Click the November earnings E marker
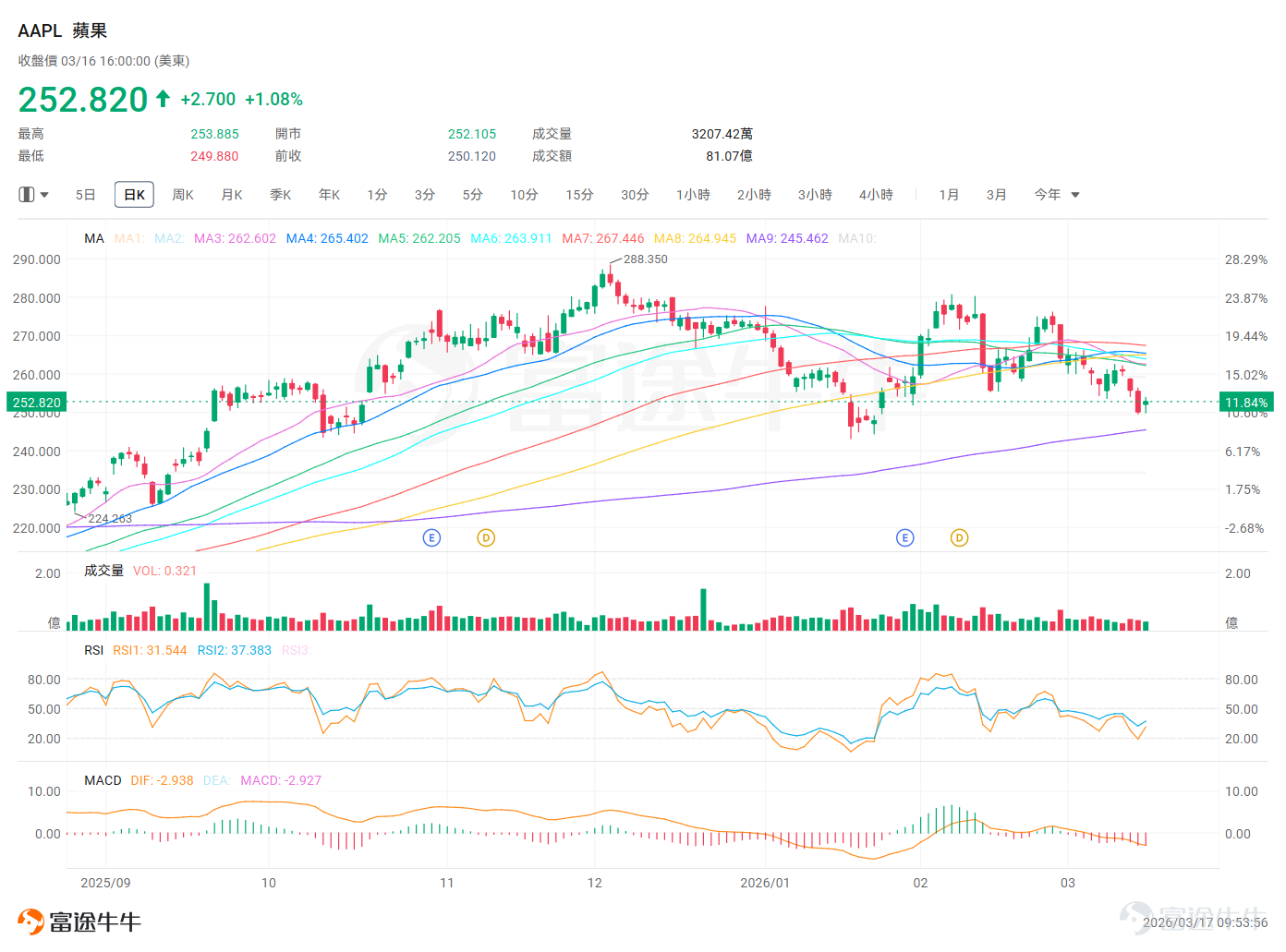The width and height of the screenshot is (1286, 952). click(431, 537)
